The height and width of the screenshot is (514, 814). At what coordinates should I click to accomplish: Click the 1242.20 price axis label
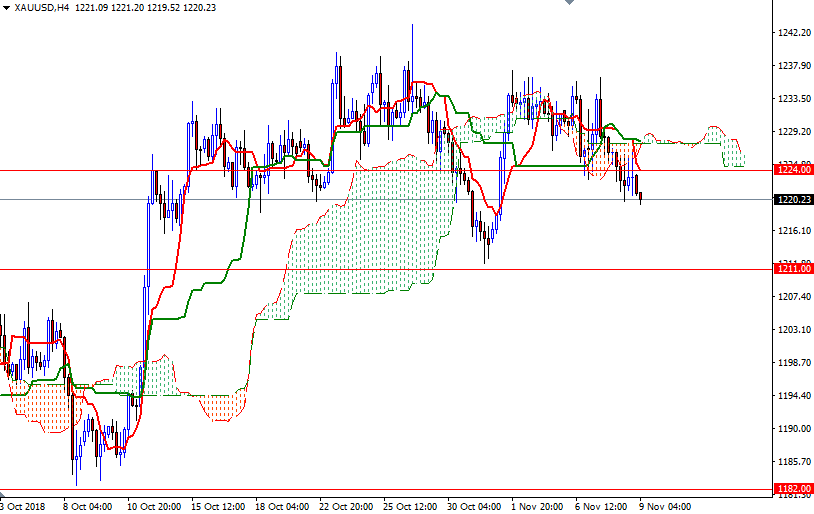pyautogui.click(x=794, y=33)
